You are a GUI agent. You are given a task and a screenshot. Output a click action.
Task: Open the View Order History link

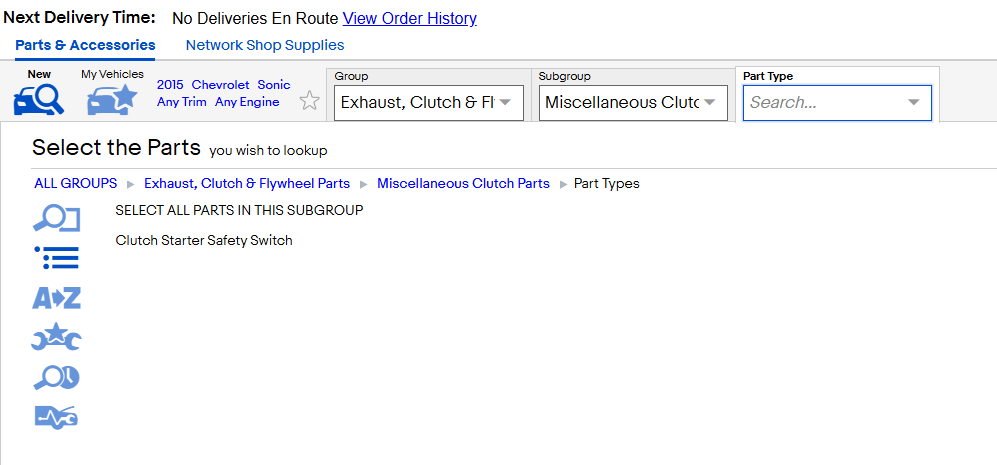click(x=409, y=18)
